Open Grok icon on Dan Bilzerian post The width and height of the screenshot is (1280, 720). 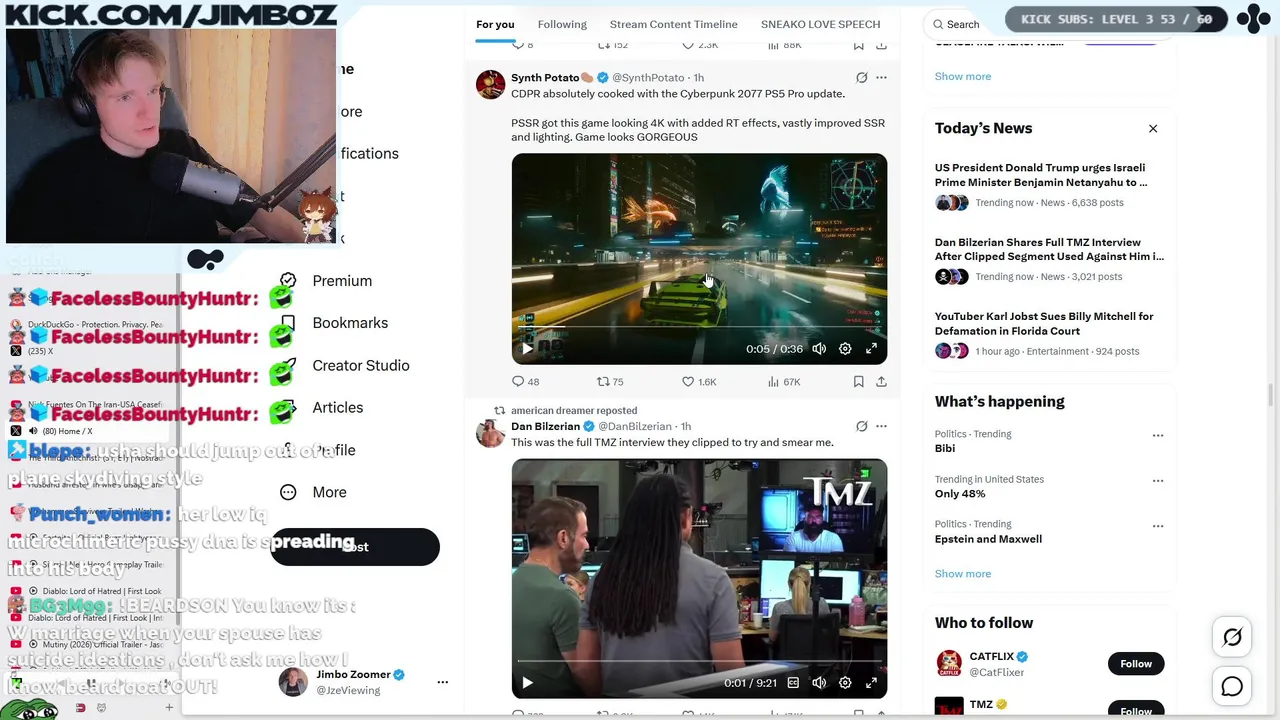[x=862, y=426]
